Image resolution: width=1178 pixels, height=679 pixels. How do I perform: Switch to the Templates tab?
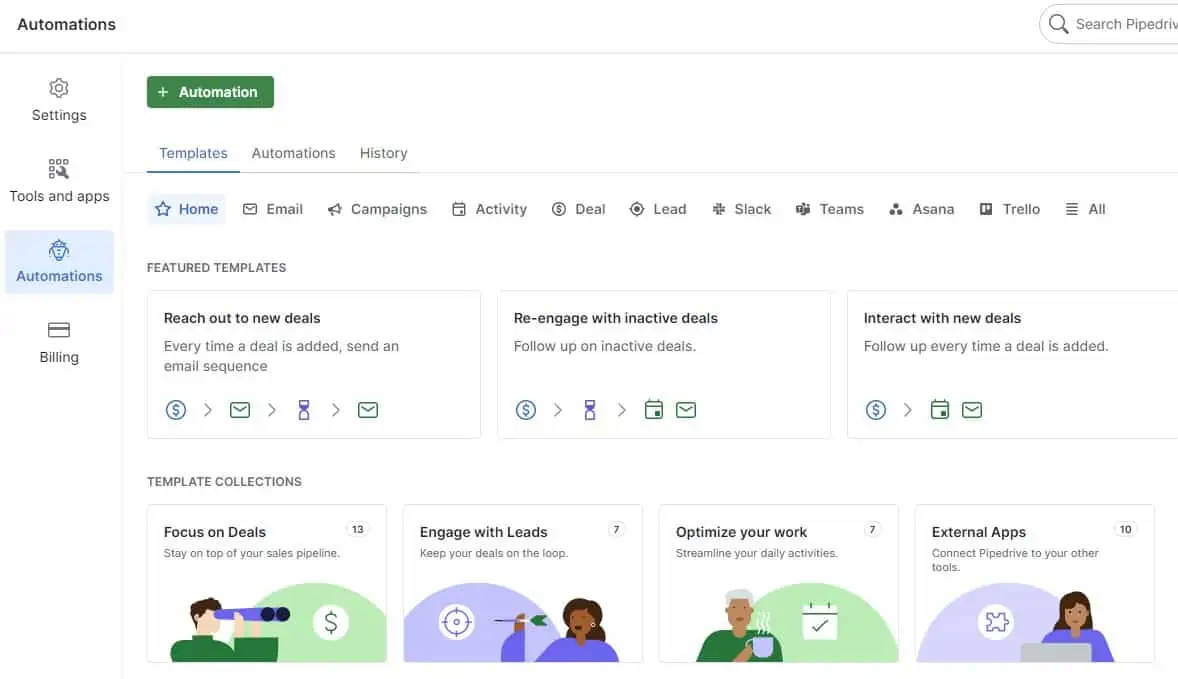(x=193, y=153)
